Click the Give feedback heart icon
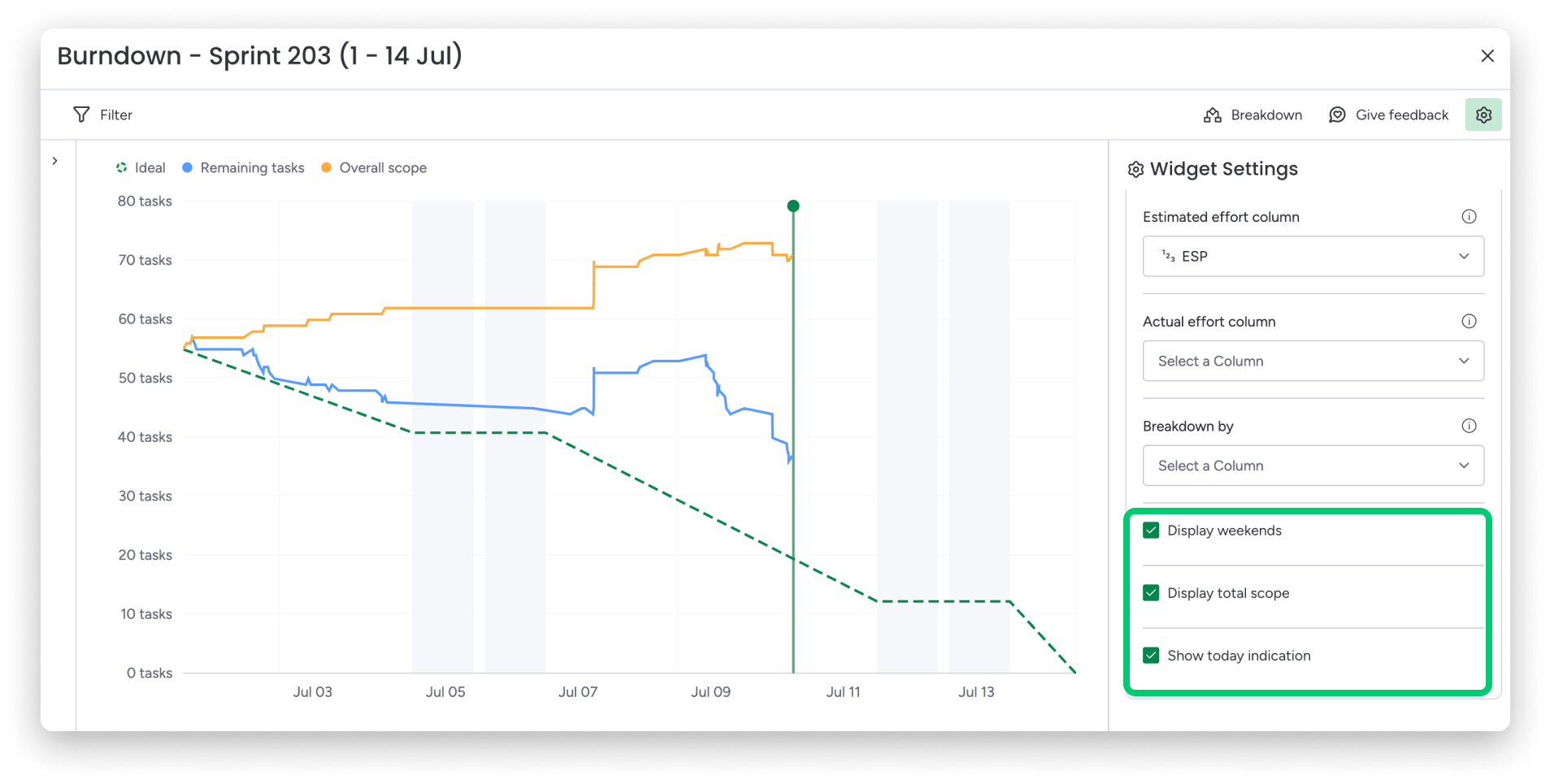This screenshot has width=1550, height=784. tap(1337, 115)
